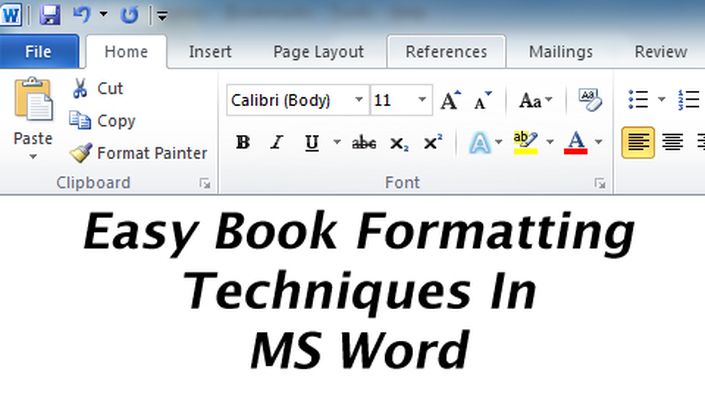Toggle Italic formatting
Image resolution: width=705 pixels, height=397 pixels.
point(277,143)
